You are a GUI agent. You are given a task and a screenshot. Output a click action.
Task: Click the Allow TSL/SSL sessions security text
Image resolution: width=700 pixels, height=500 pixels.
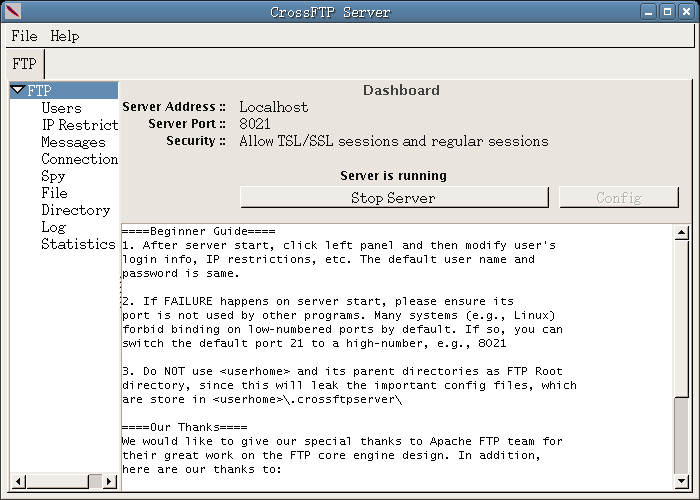394,141
